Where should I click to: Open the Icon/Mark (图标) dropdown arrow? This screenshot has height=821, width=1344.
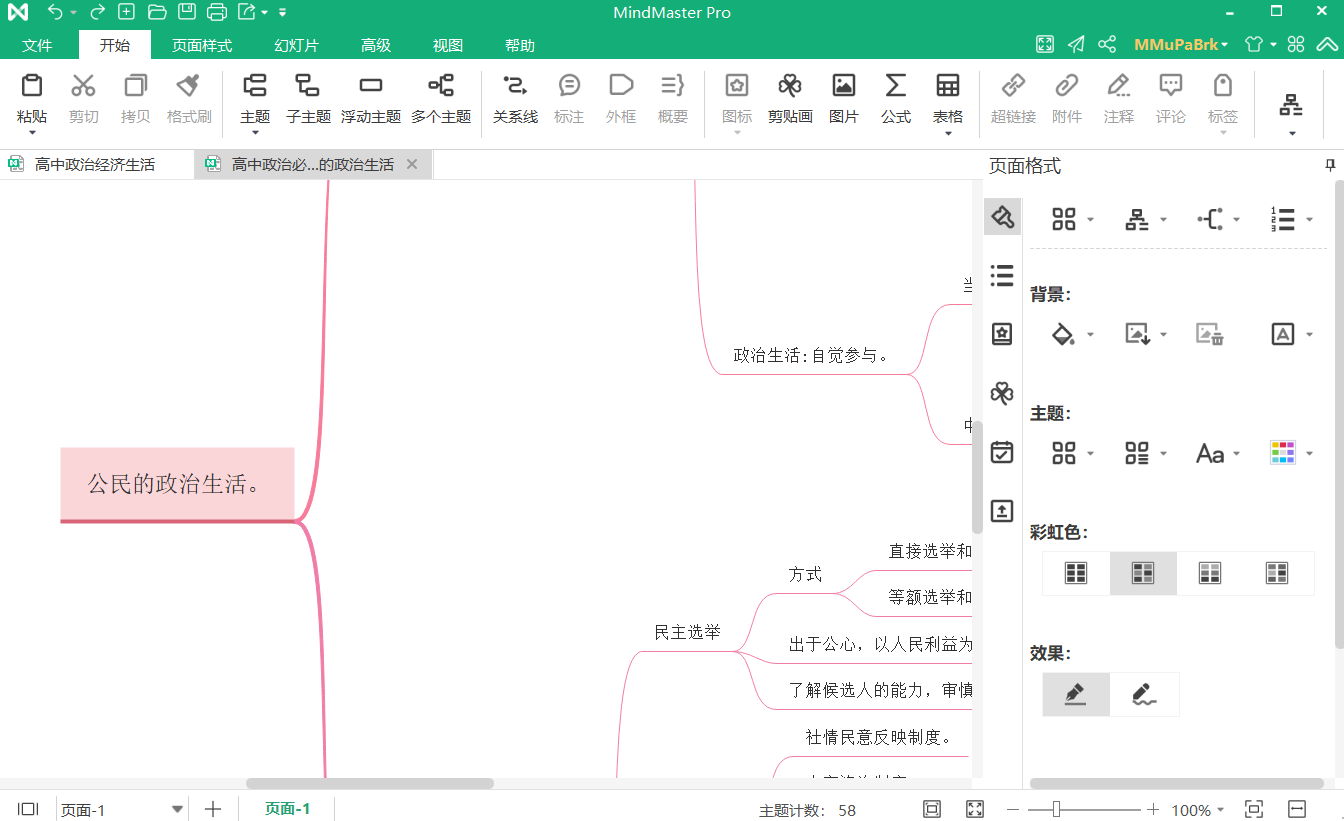tap(737, 133)
